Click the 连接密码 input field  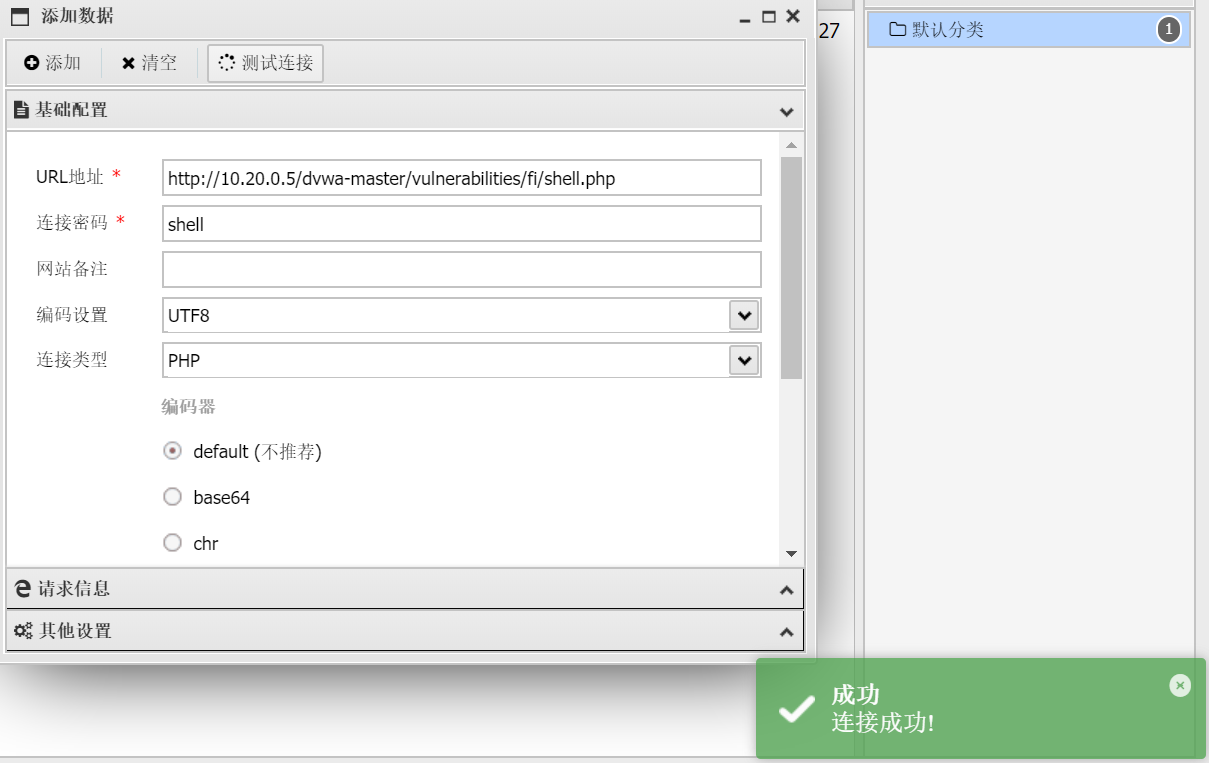[461, 224]
